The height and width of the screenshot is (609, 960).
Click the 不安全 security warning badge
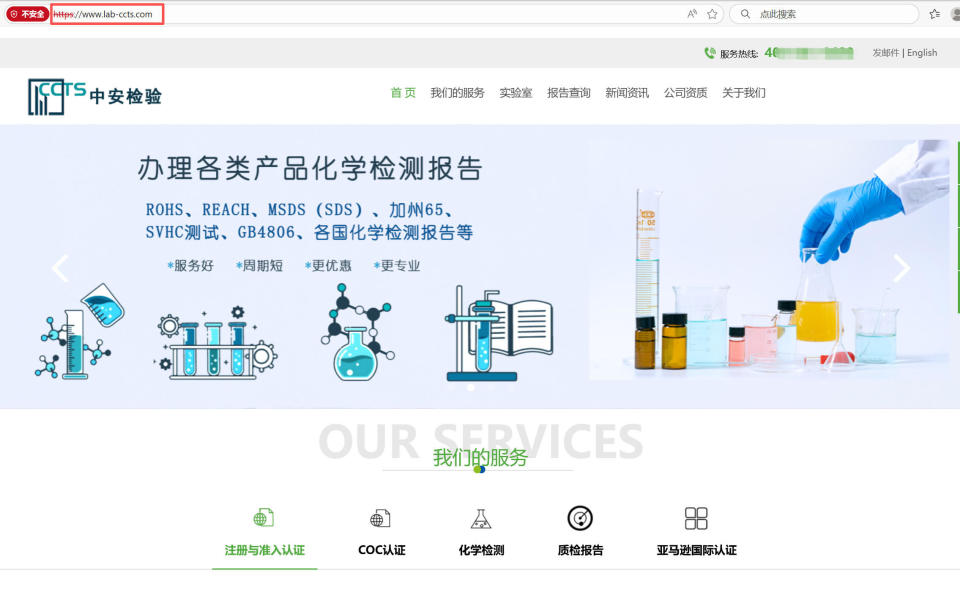tap(29, 14)
